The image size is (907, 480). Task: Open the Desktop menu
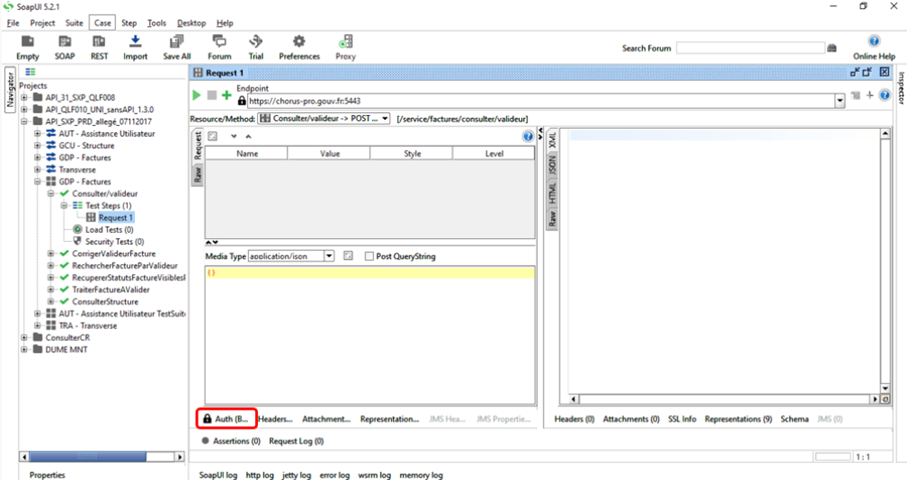pos(191,23)
